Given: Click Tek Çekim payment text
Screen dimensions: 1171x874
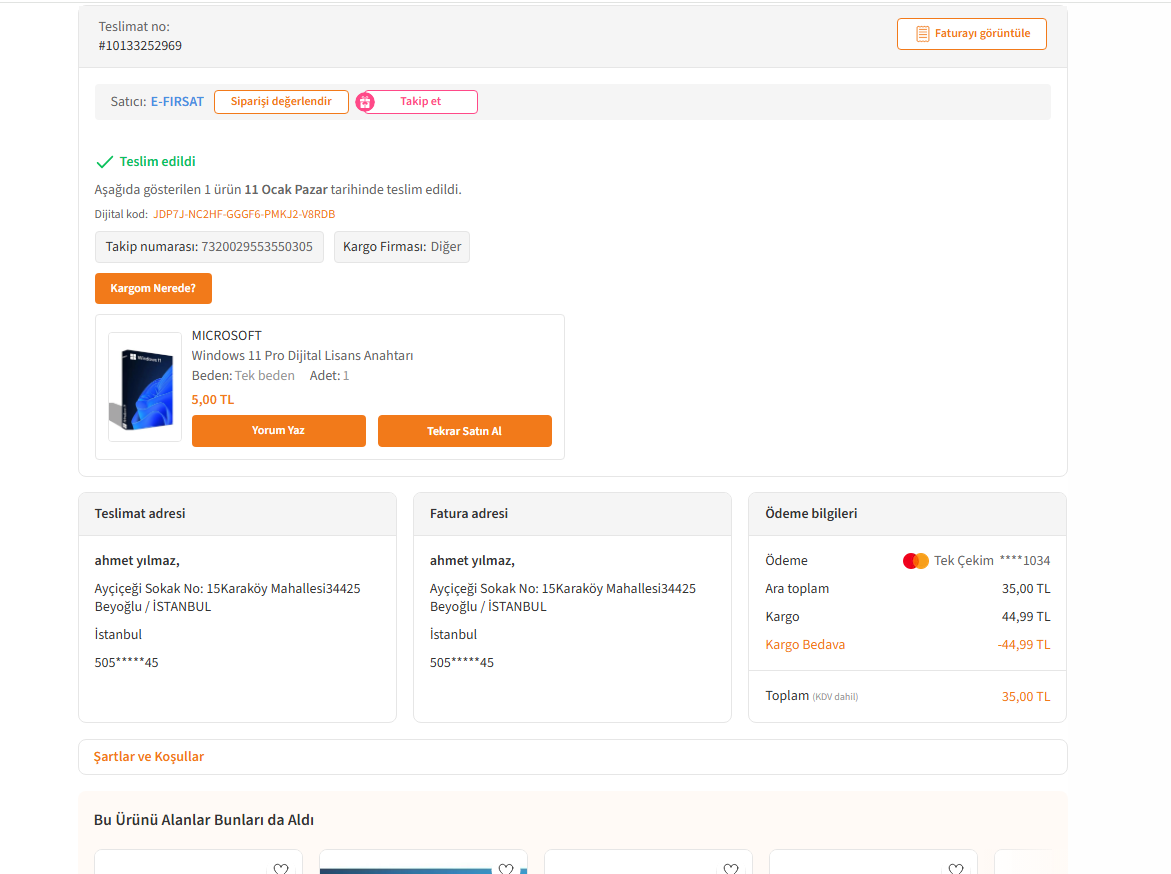Looking at the screenshot, I should [x=963, y=560].
